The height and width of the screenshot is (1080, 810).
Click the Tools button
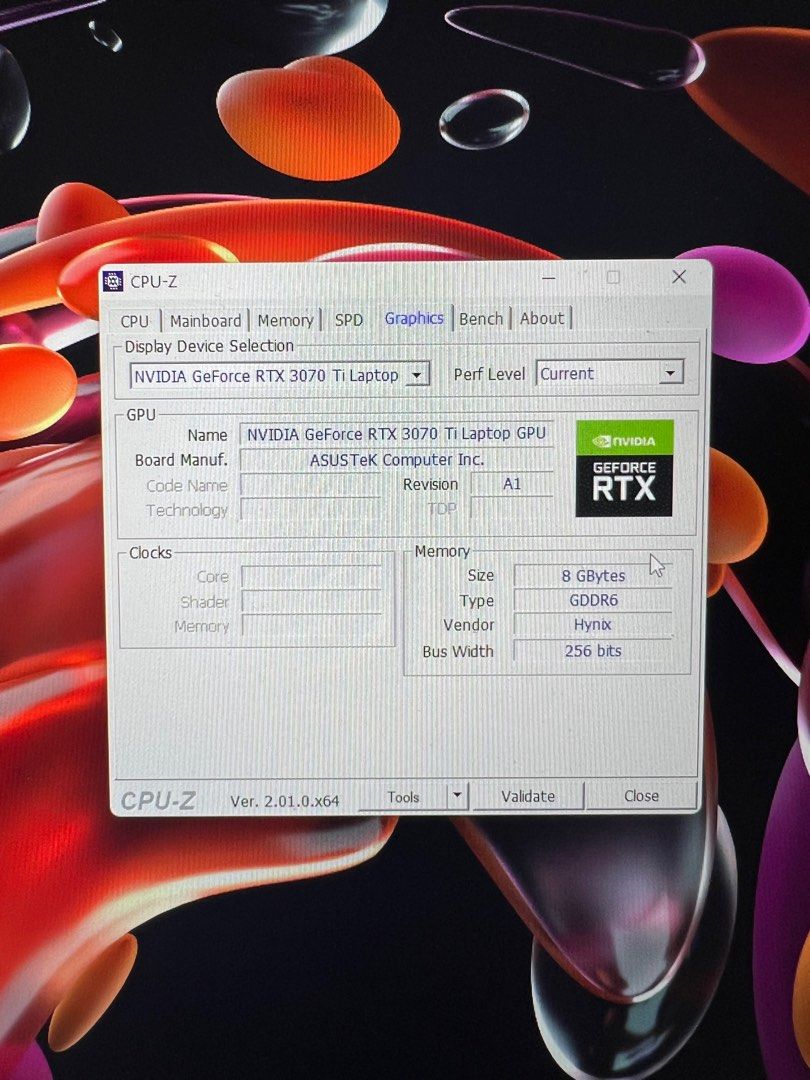point(406,795)
